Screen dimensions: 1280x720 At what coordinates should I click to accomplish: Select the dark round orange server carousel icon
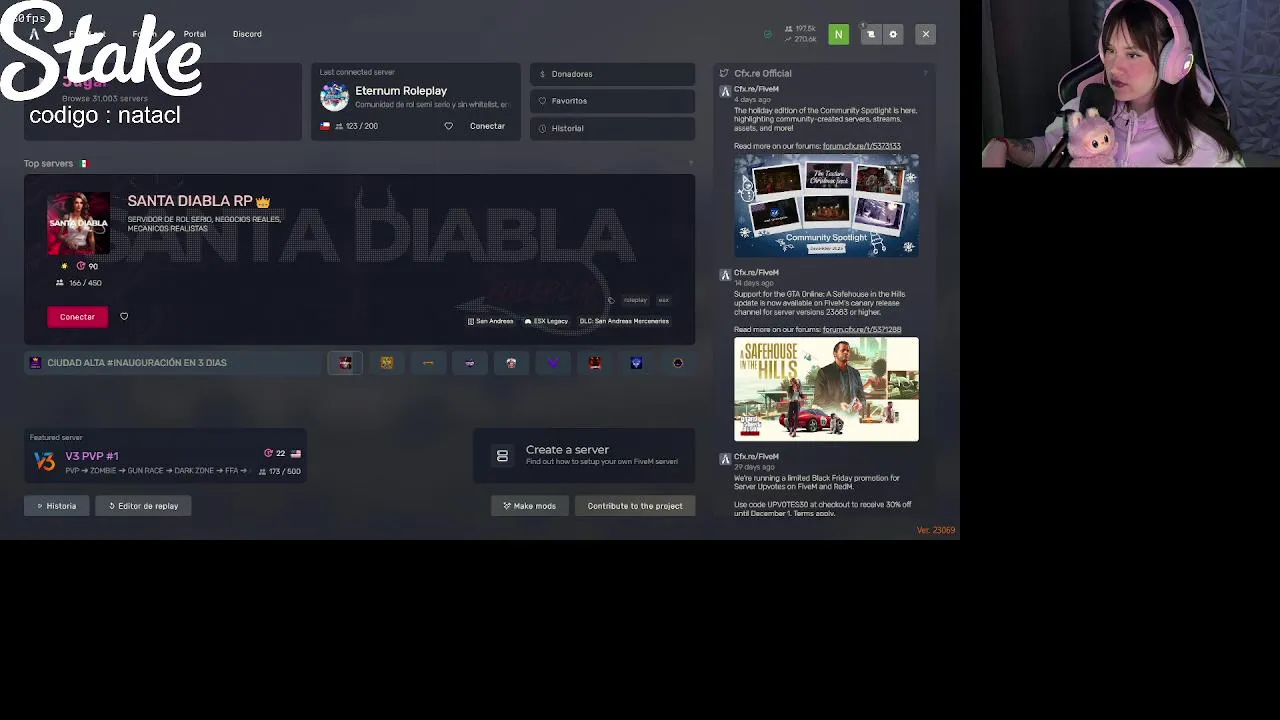678,363
